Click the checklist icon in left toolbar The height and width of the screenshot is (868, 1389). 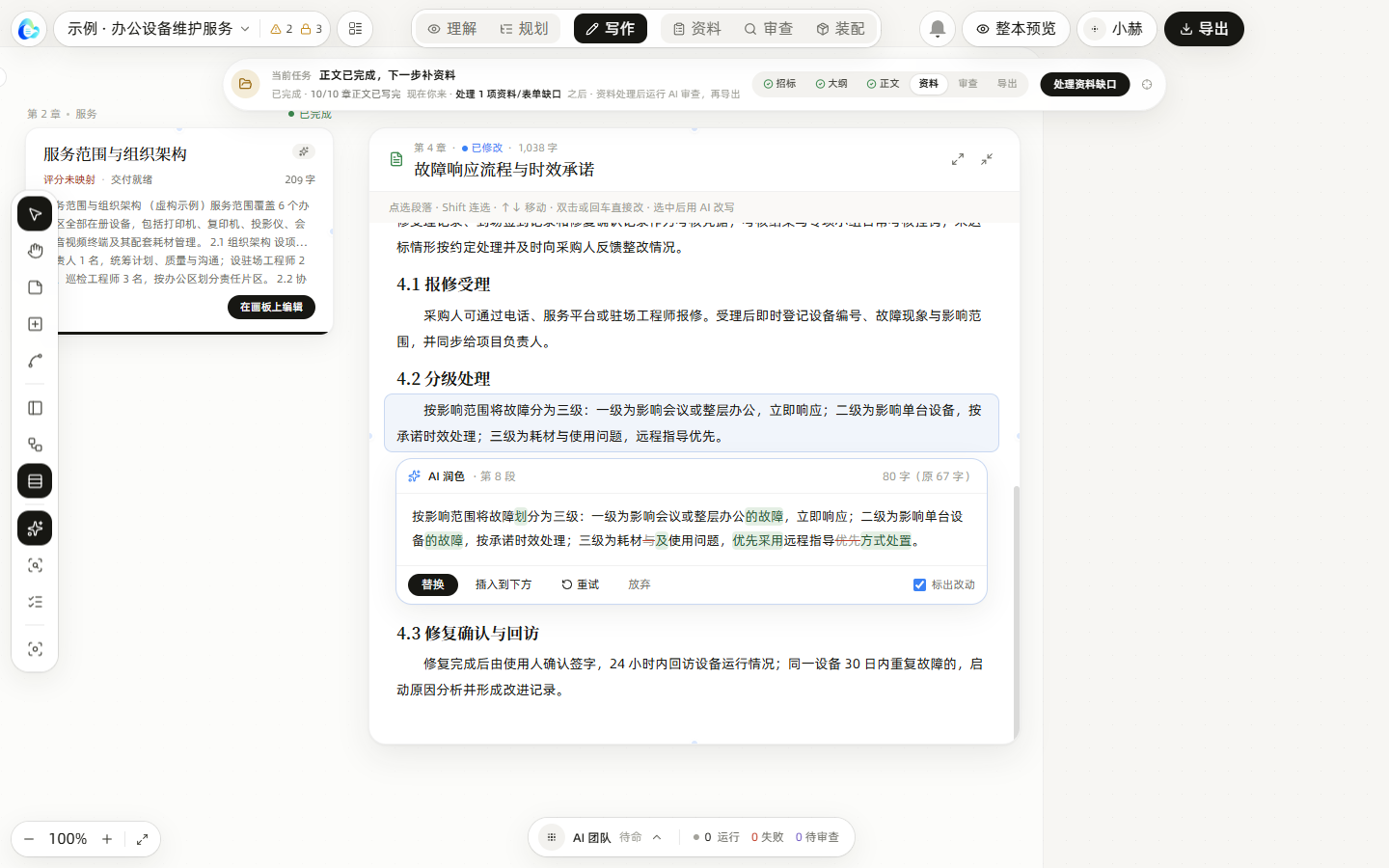[x=35, y=602]
